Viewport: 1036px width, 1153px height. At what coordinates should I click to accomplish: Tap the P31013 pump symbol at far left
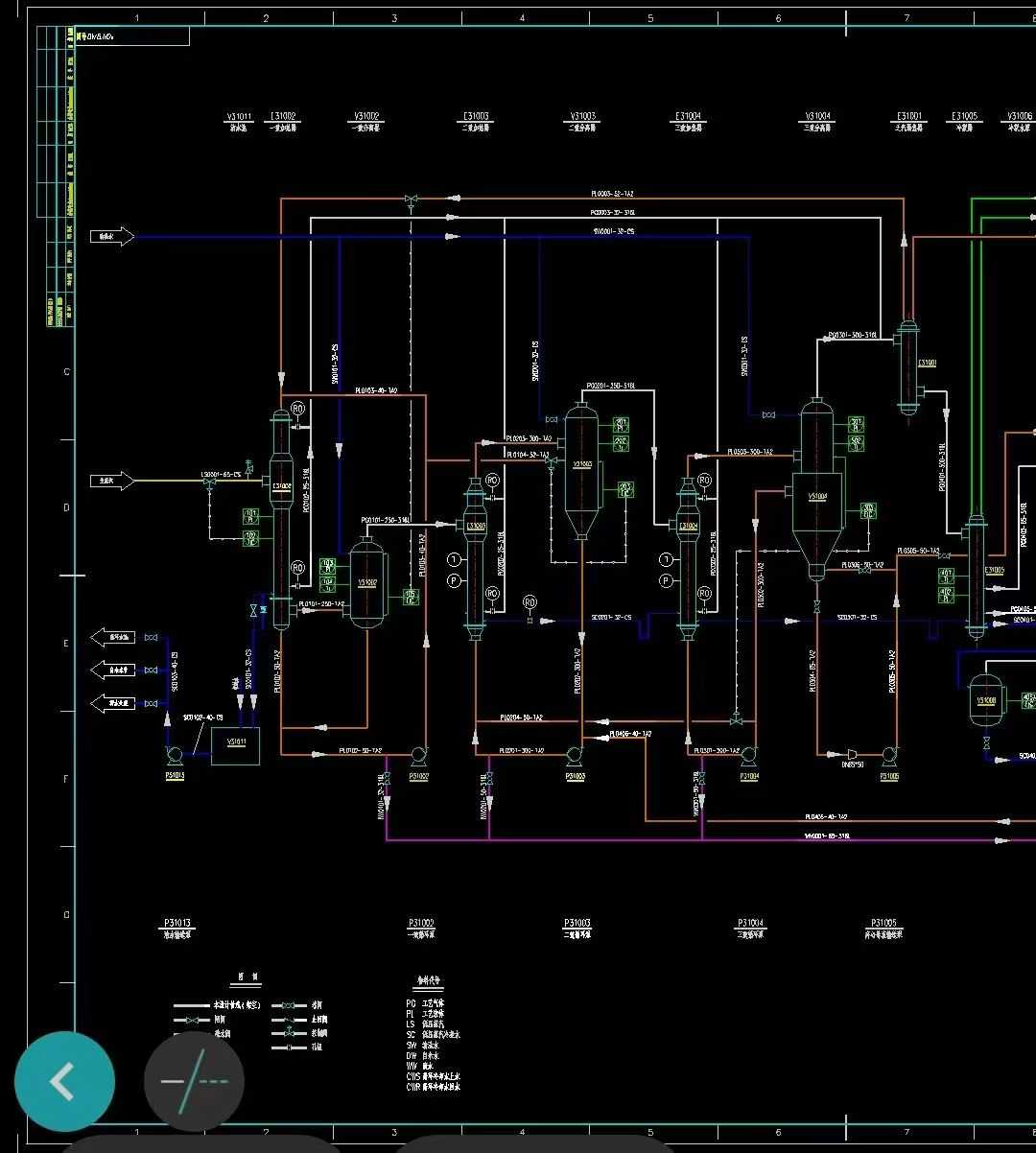(174, 755)
